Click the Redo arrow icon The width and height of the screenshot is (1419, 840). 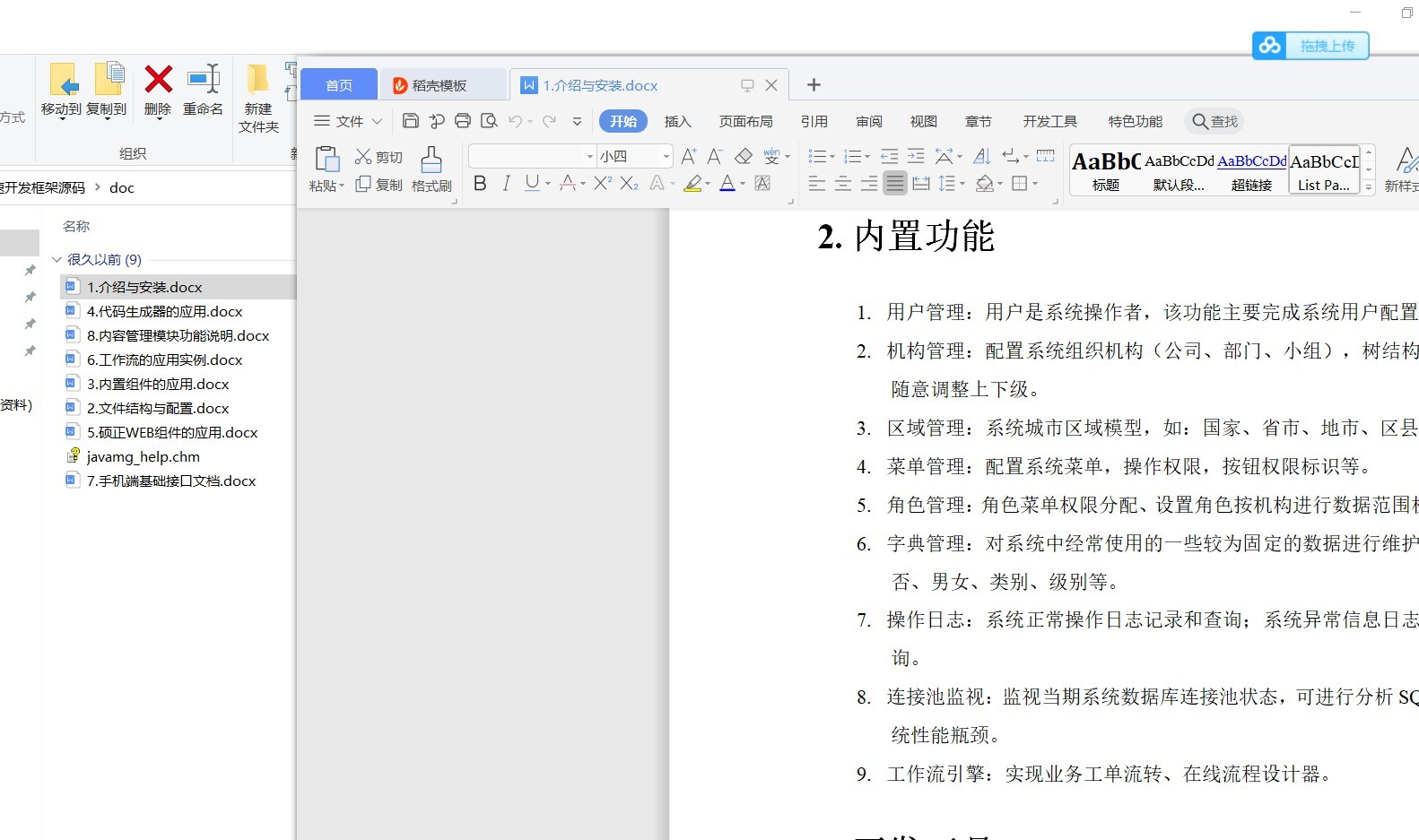pyautogui.click(x=549, y=121)
